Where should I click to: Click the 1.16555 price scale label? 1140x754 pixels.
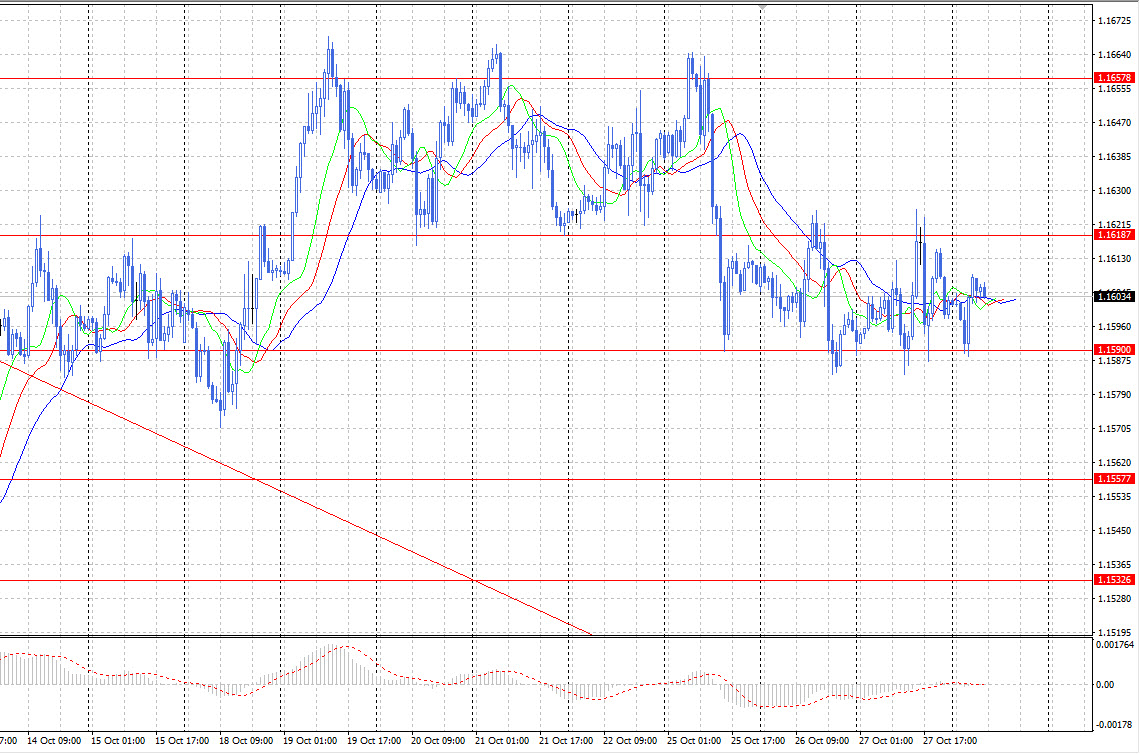tap(1114, 89)
